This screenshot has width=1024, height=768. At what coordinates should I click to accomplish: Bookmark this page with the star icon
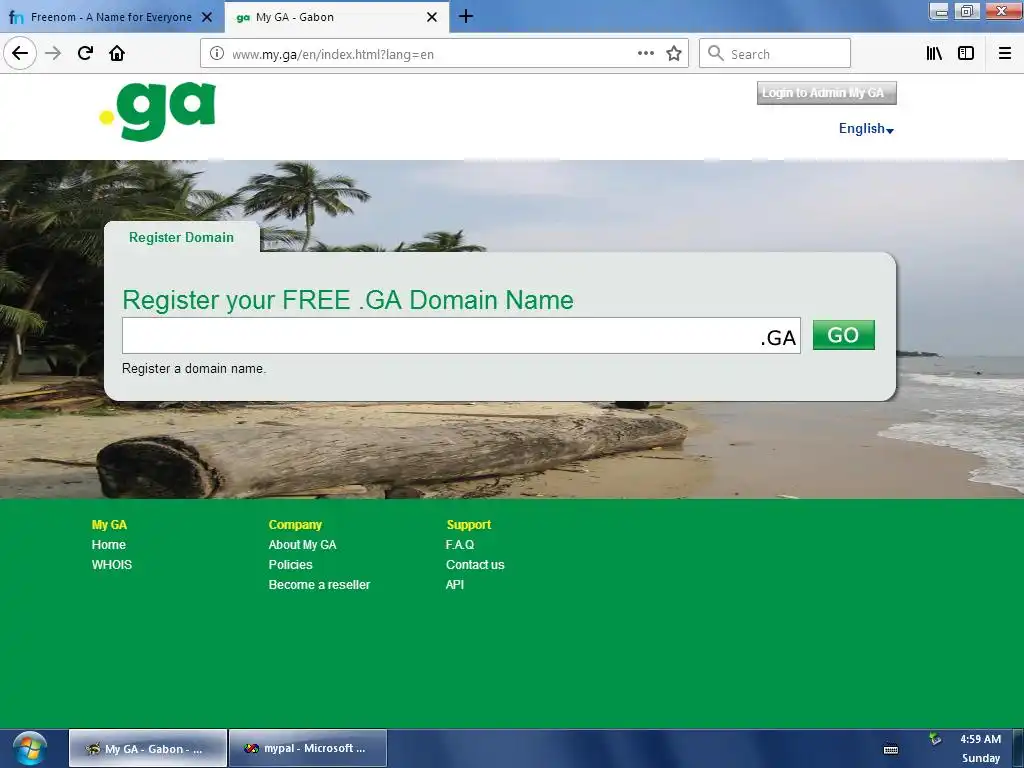pyautogui.click(x=674, y=54)
